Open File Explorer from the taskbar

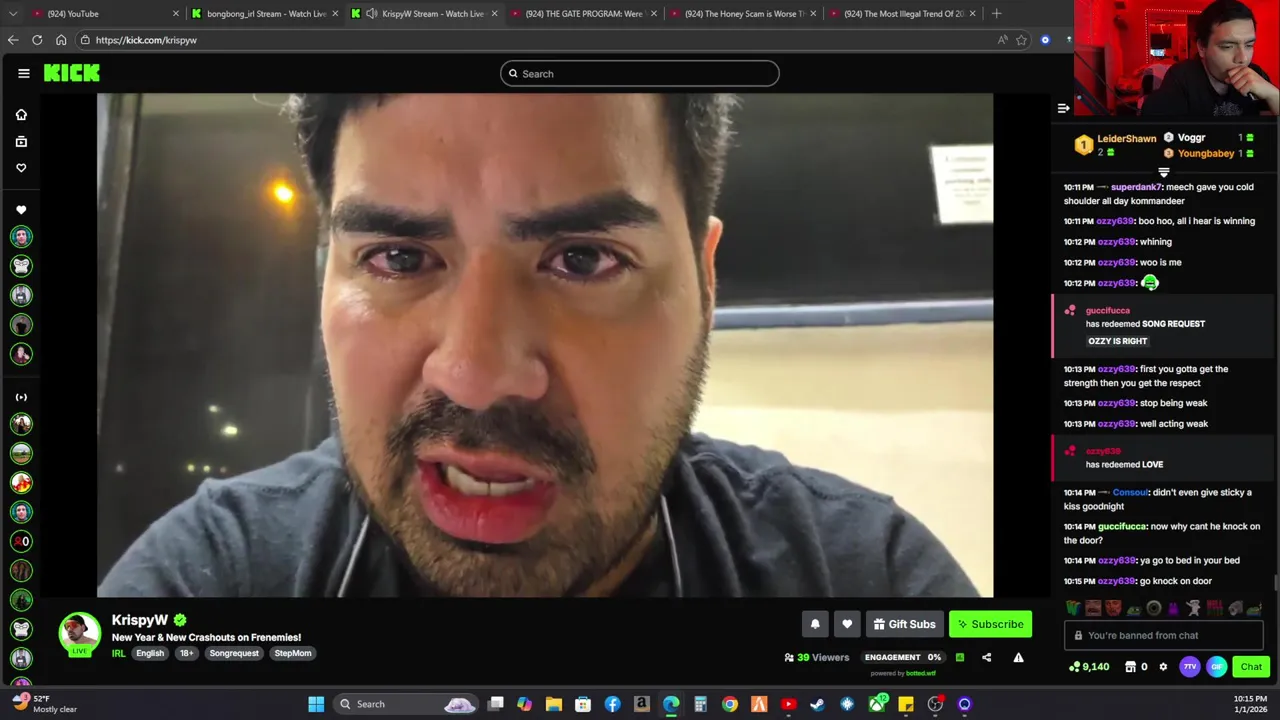click(554, 704)
